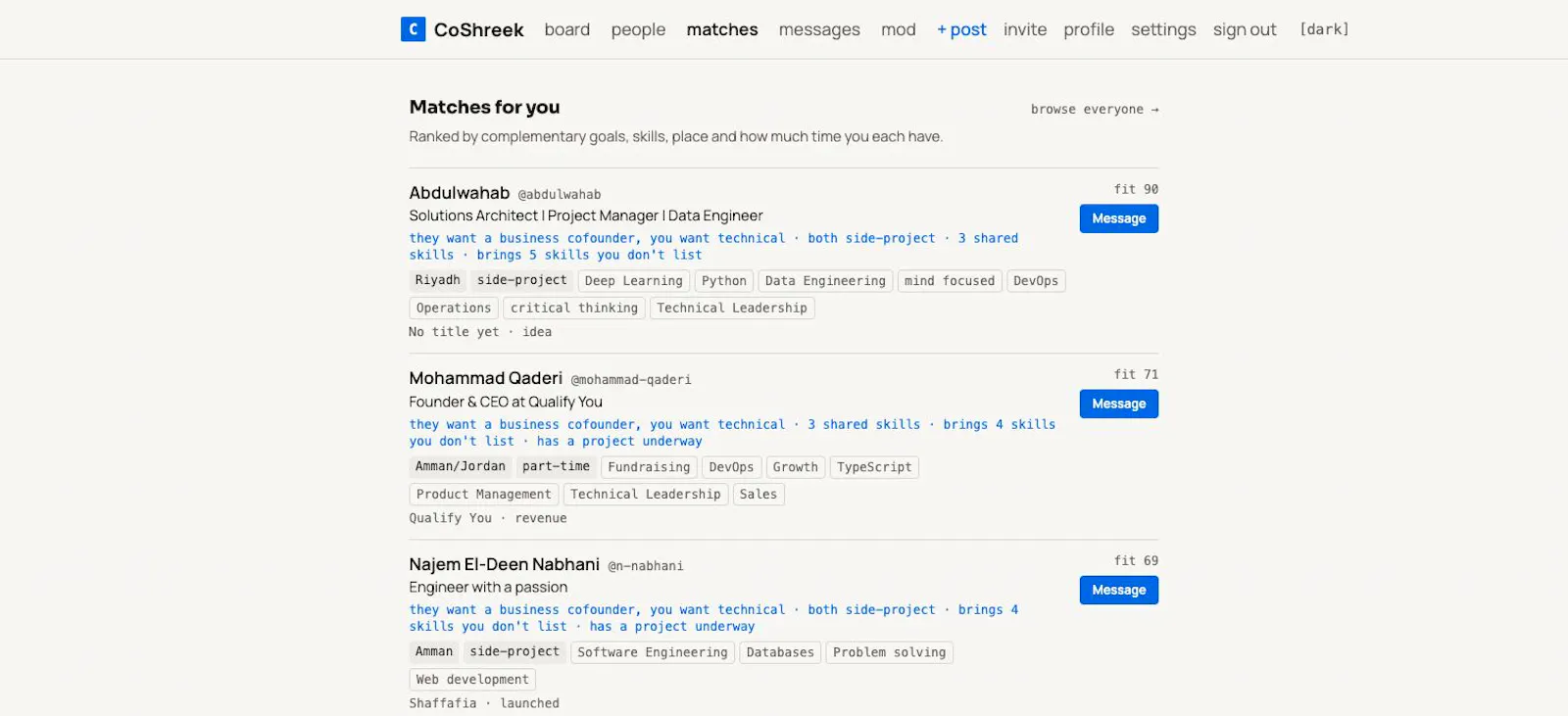1568x716 pixels.
Task: Click the 'Shaffafia · launched' project line
Action: [x=484, y=703]
